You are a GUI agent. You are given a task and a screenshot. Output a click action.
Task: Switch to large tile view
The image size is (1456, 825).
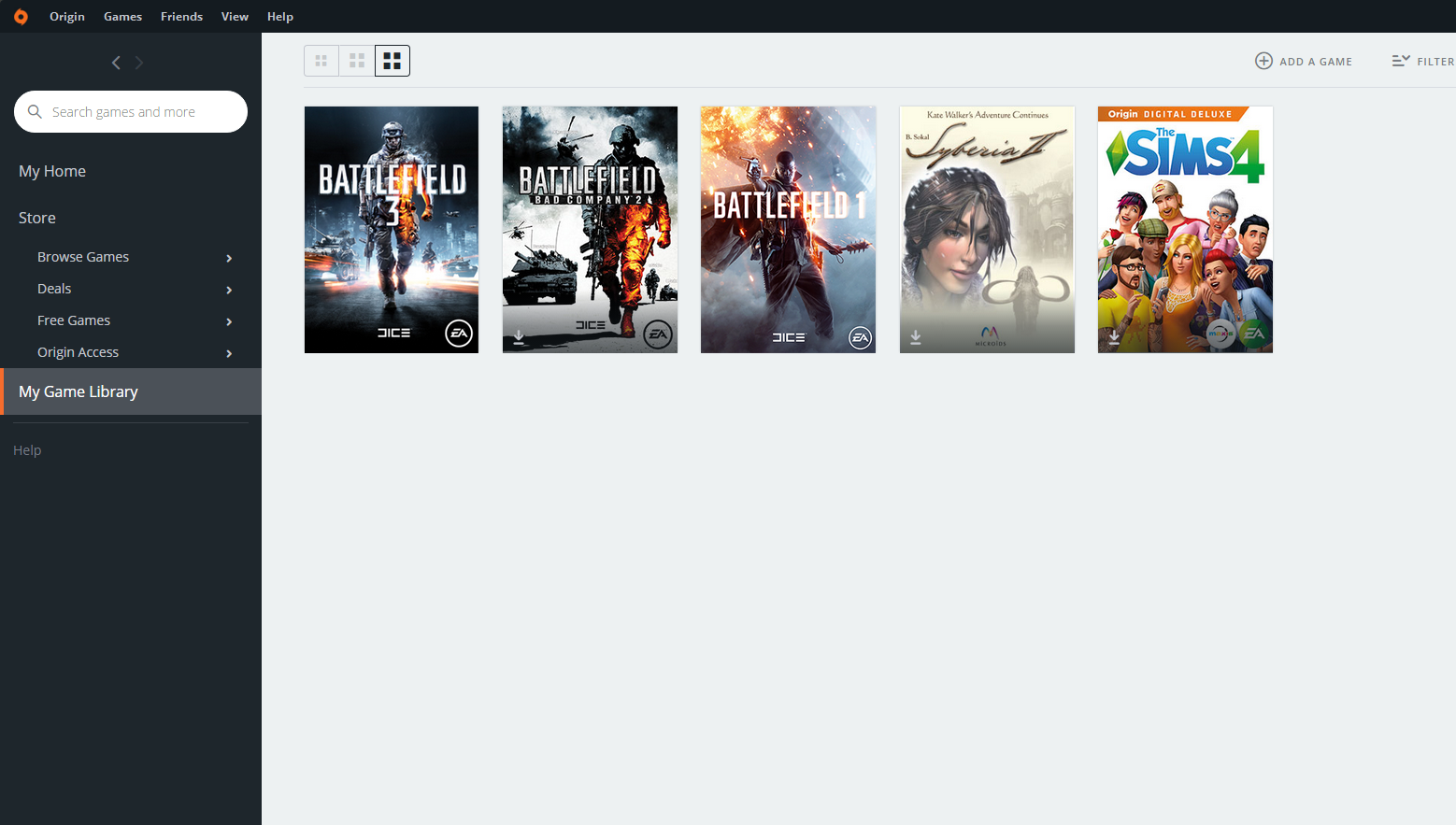[393, 61]
